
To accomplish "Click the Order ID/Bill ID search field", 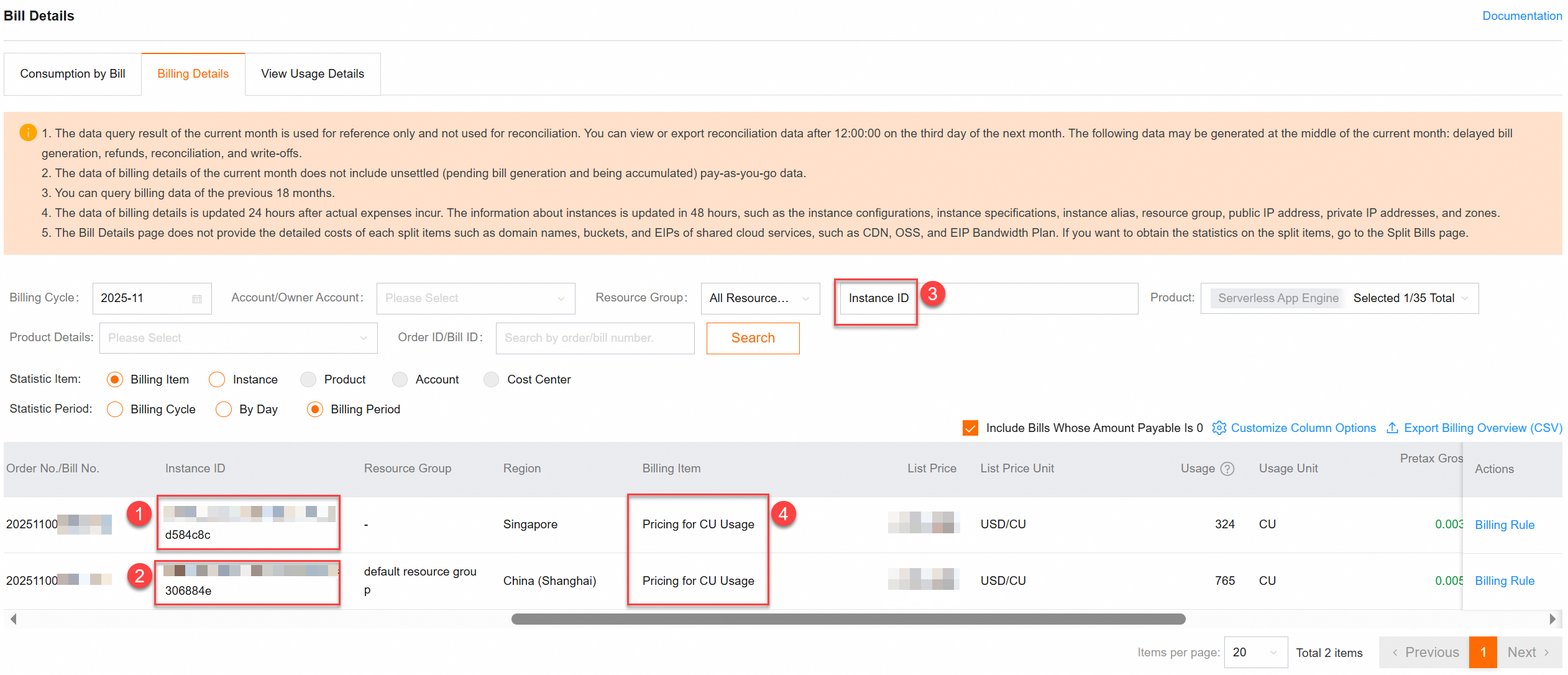I will 595,338.
